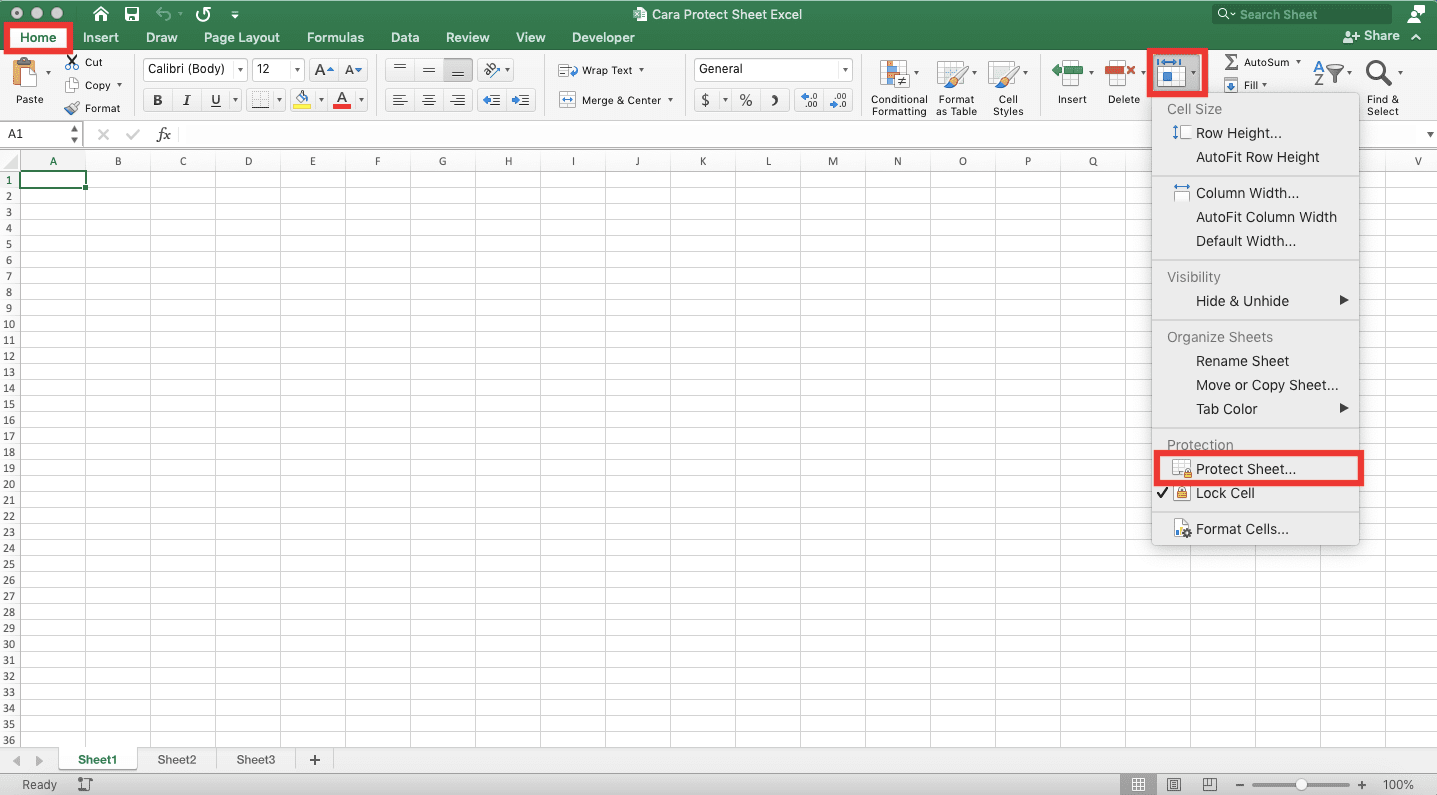Image resolution: width=1437 pixels, height=795 pixels.
Task: Click the Format cells ribbon icon
Action: coord(1170,72)
